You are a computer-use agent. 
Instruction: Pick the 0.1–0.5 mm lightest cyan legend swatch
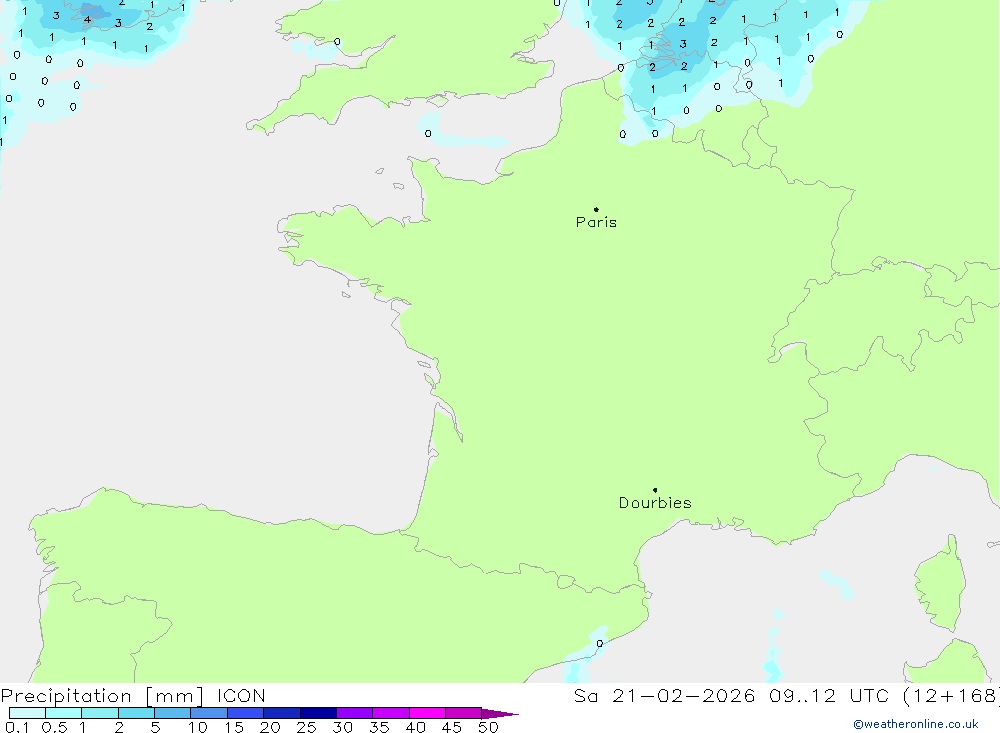[x=27, y=713]
